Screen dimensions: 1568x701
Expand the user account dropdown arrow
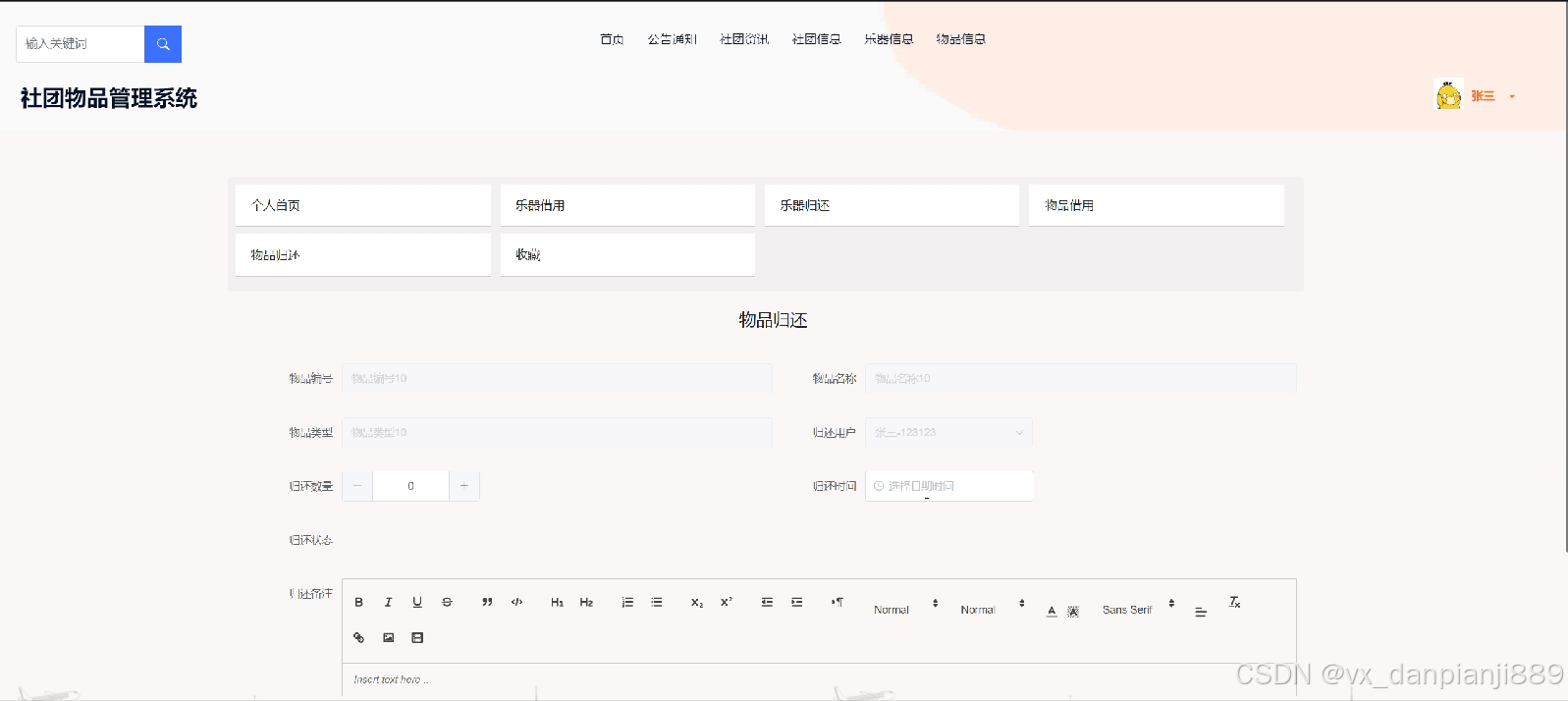click(x=1512, y=96)
